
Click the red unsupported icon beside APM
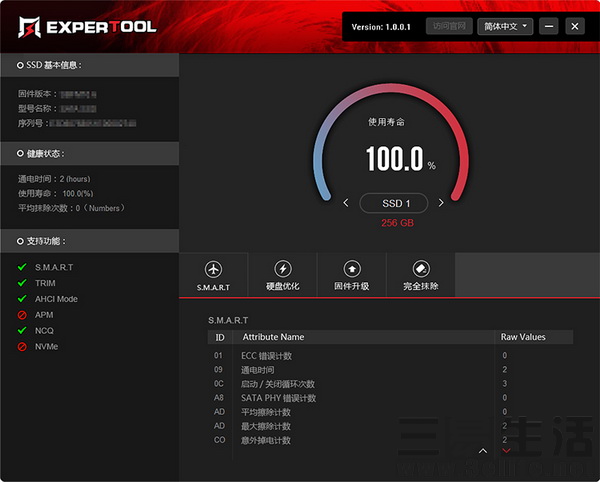coord(22,315)
